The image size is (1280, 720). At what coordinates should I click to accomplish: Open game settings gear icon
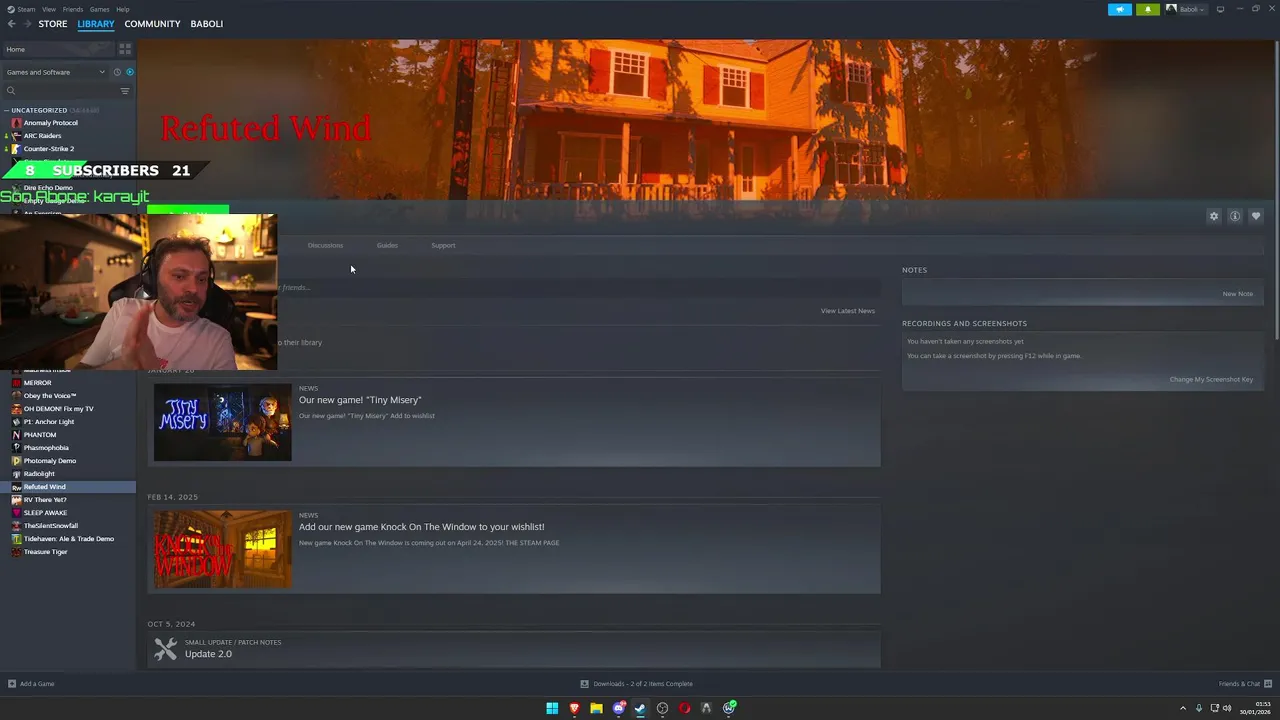(x=1214, y=216)
